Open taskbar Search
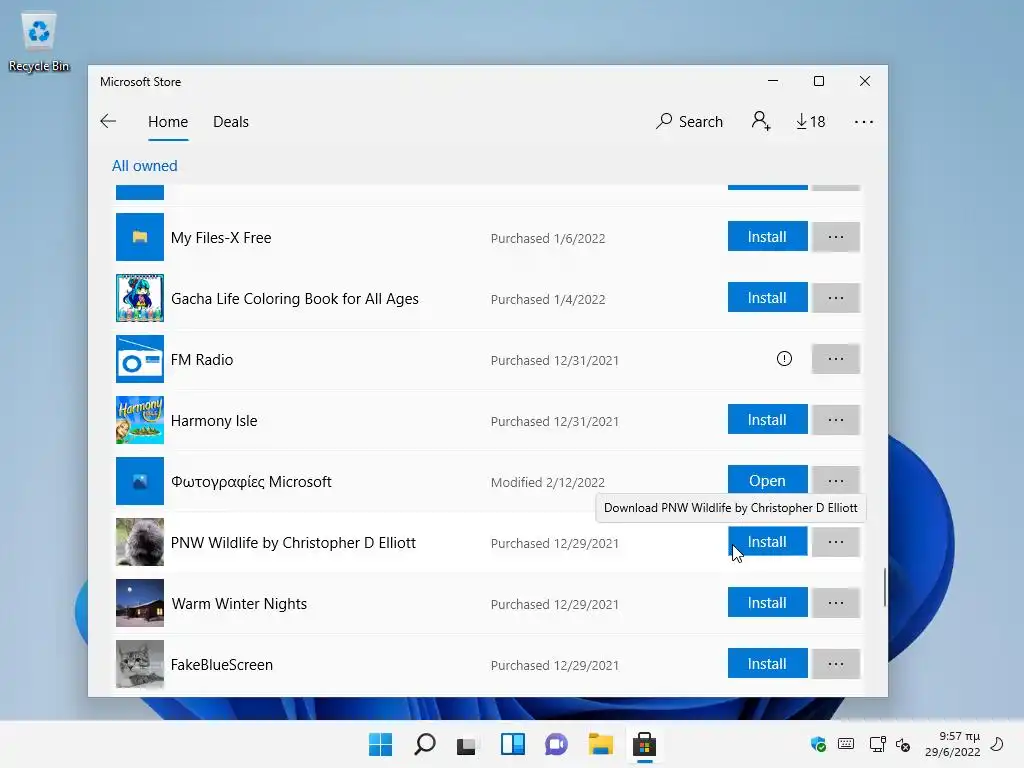Screen dimensions: 1024x768 424,744
